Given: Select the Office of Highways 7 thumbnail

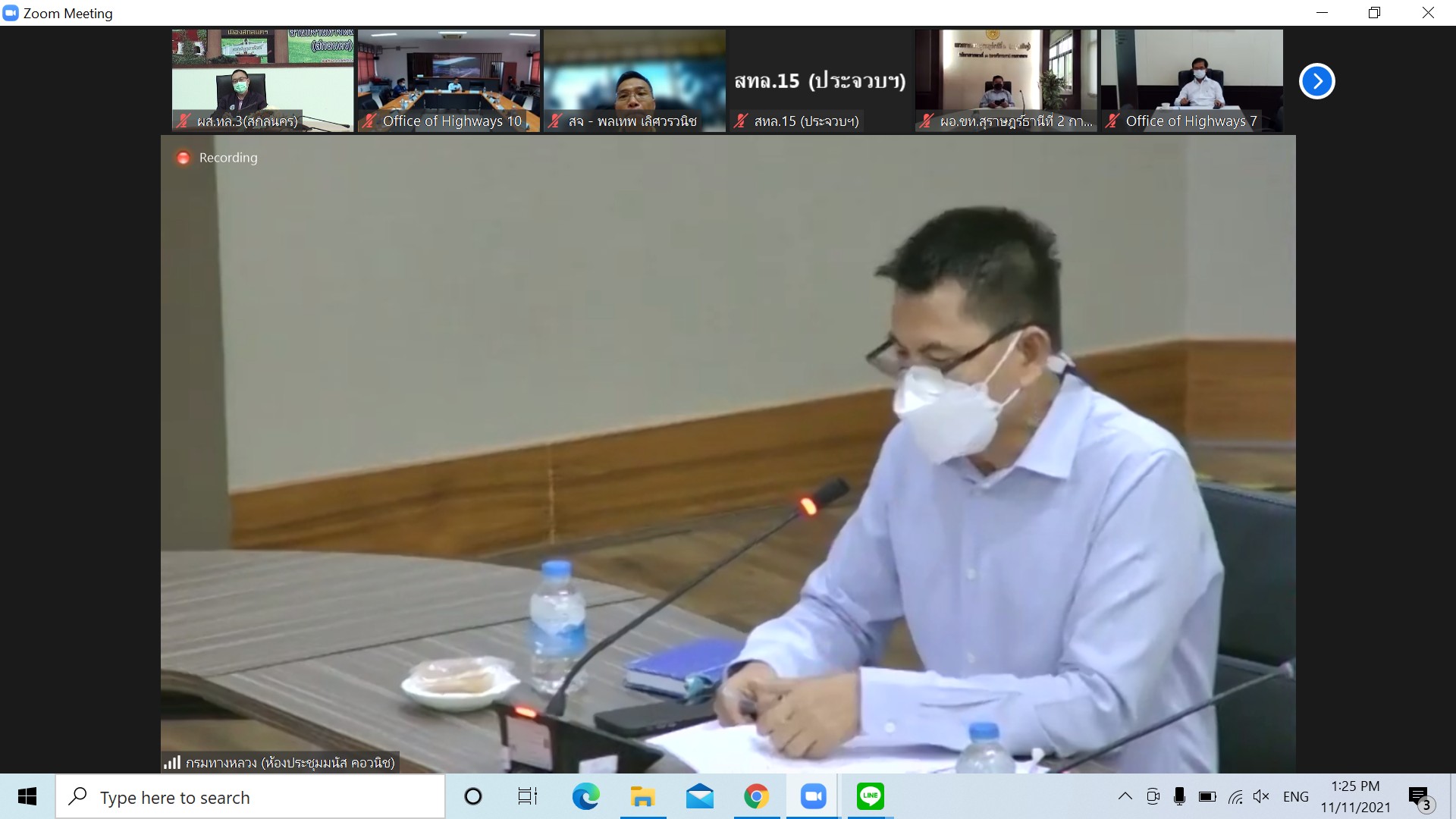Looking at the screenshot, I should click(x=1191, y=80).
